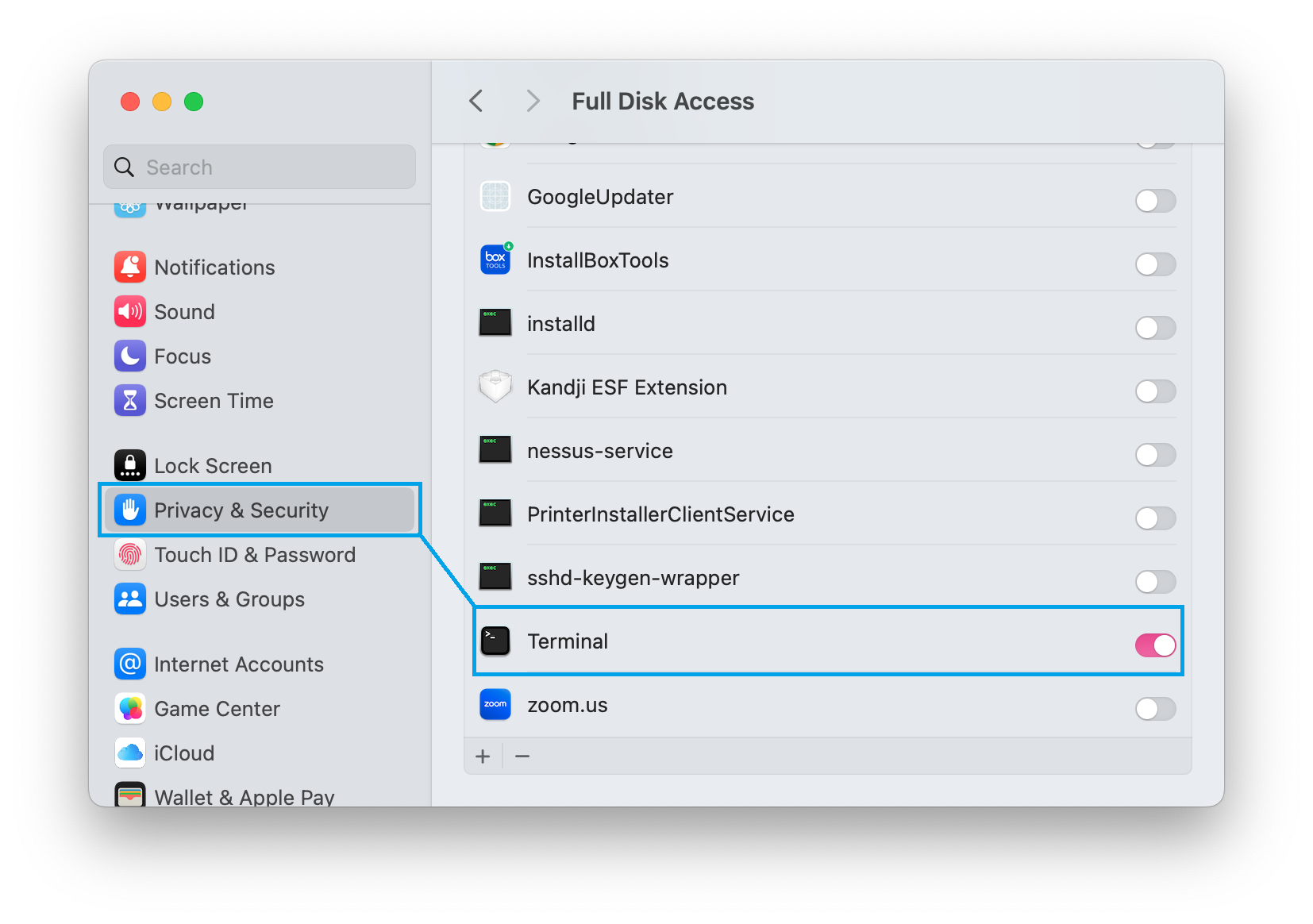Click the Touch ID fingerprint icon
Viewport: 1313px width, 924px height.
(130, 555)
